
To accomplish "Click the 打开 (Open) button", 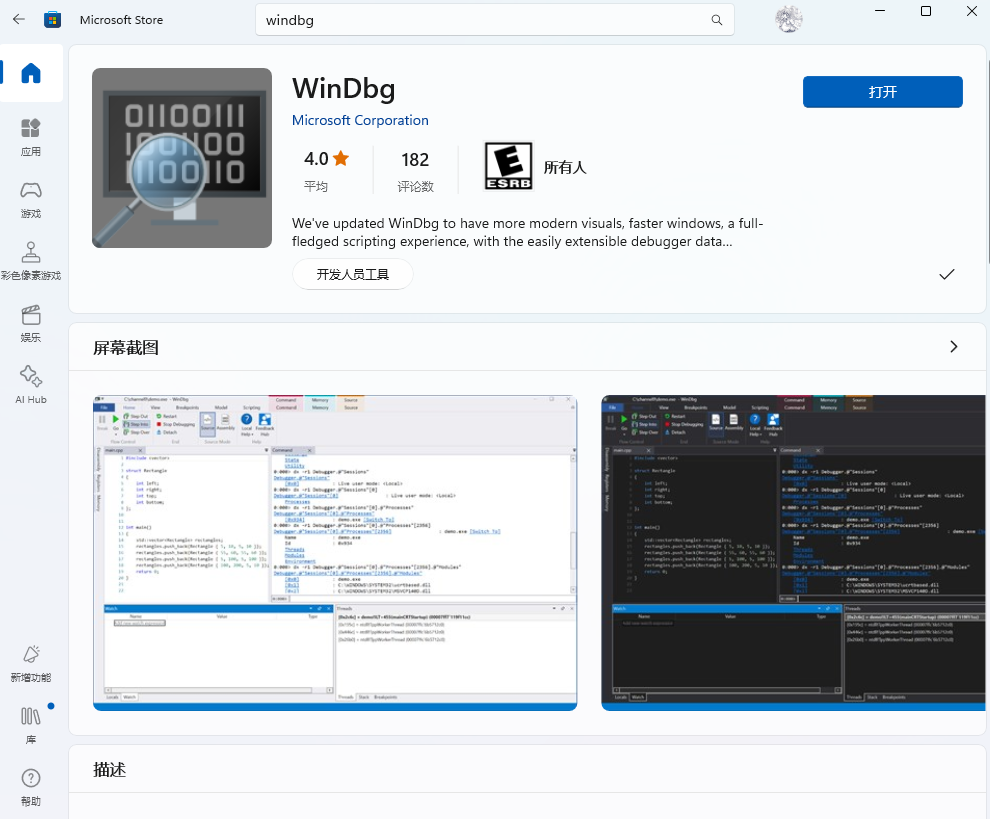I will click(883, 92).
